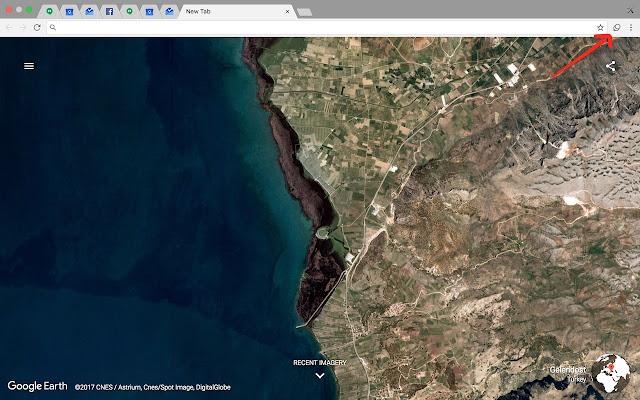The height and width of the screenshot is (400, 640).
Task: Switch to the Inbox tab left of Facebook
Action: pos(89,11)
